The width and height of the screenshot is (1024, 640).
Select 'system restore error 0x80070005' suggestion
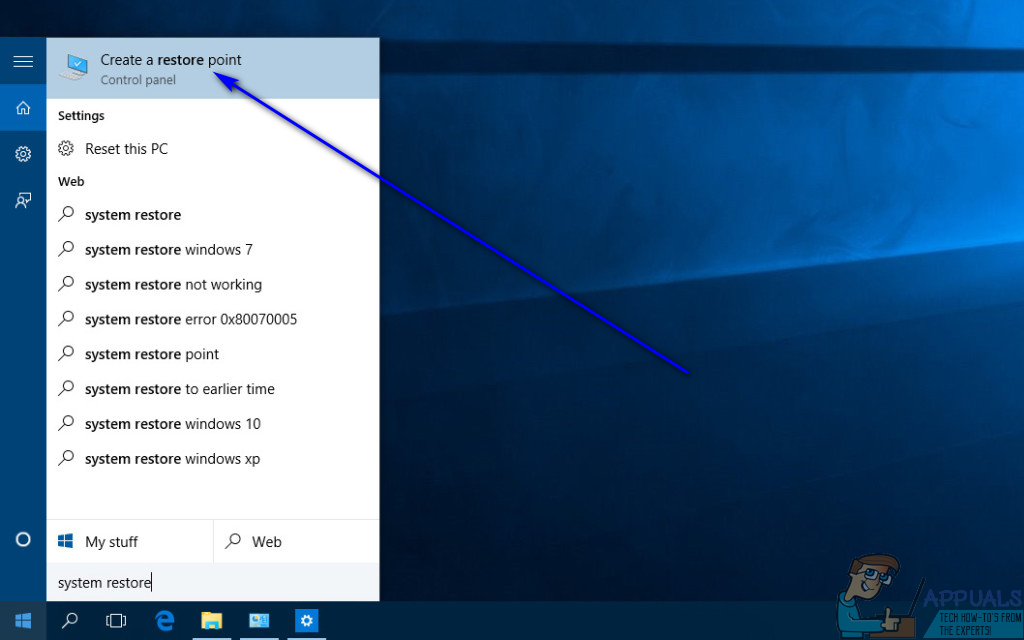coord(213,319)
